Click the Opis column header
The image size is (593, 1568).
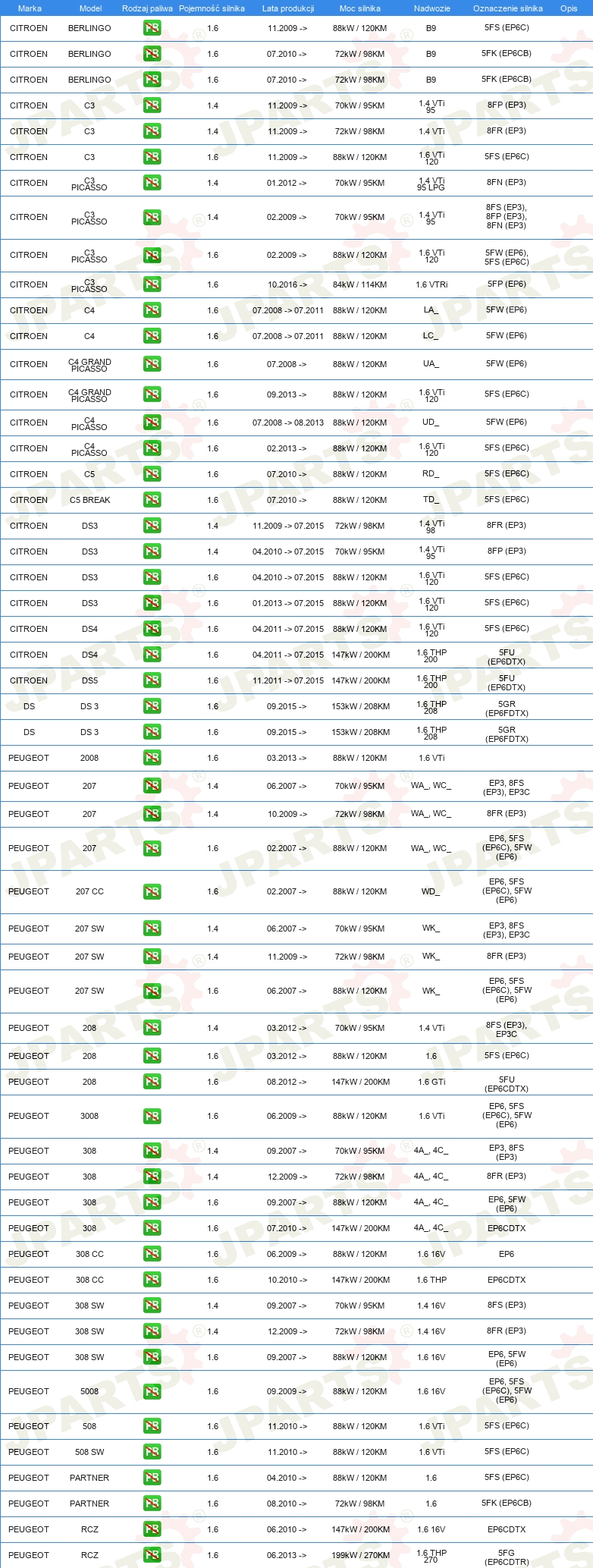coord(569,8)
